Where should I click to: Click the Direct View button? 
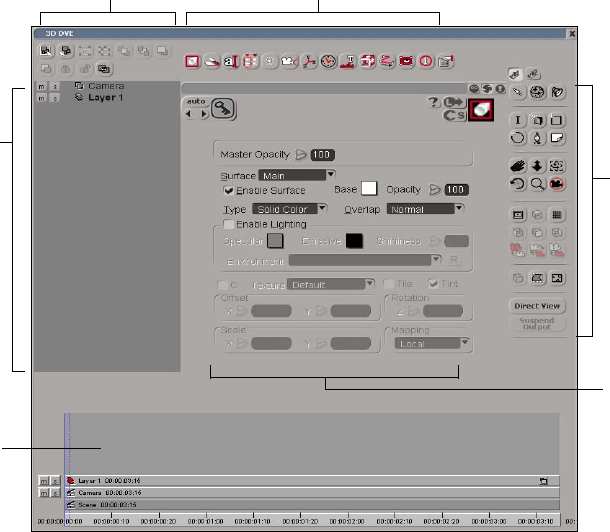point(537,306)
